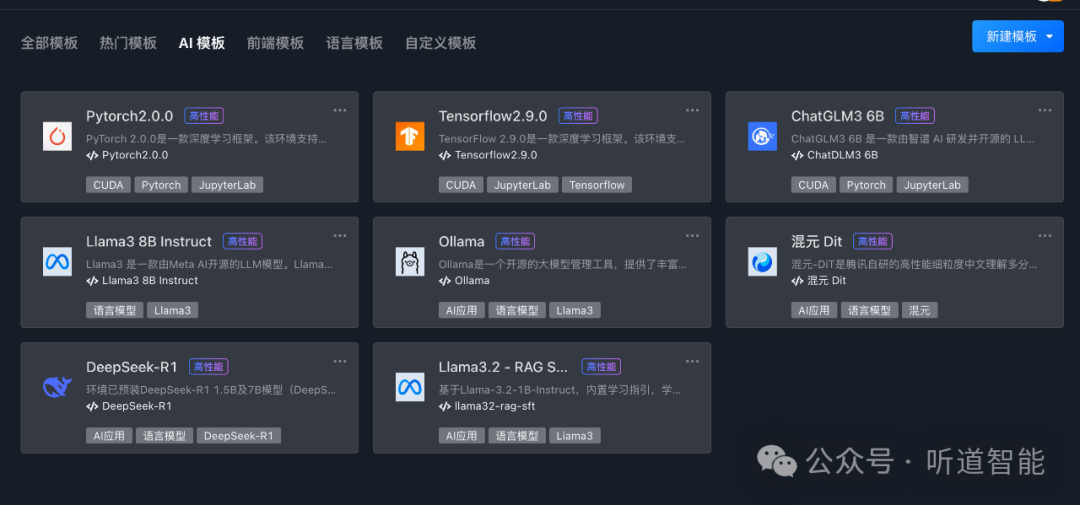Open more options on Llama3 8B Instruct card
The width and height of the screenshot is (1080, 505).
point(340,236)
